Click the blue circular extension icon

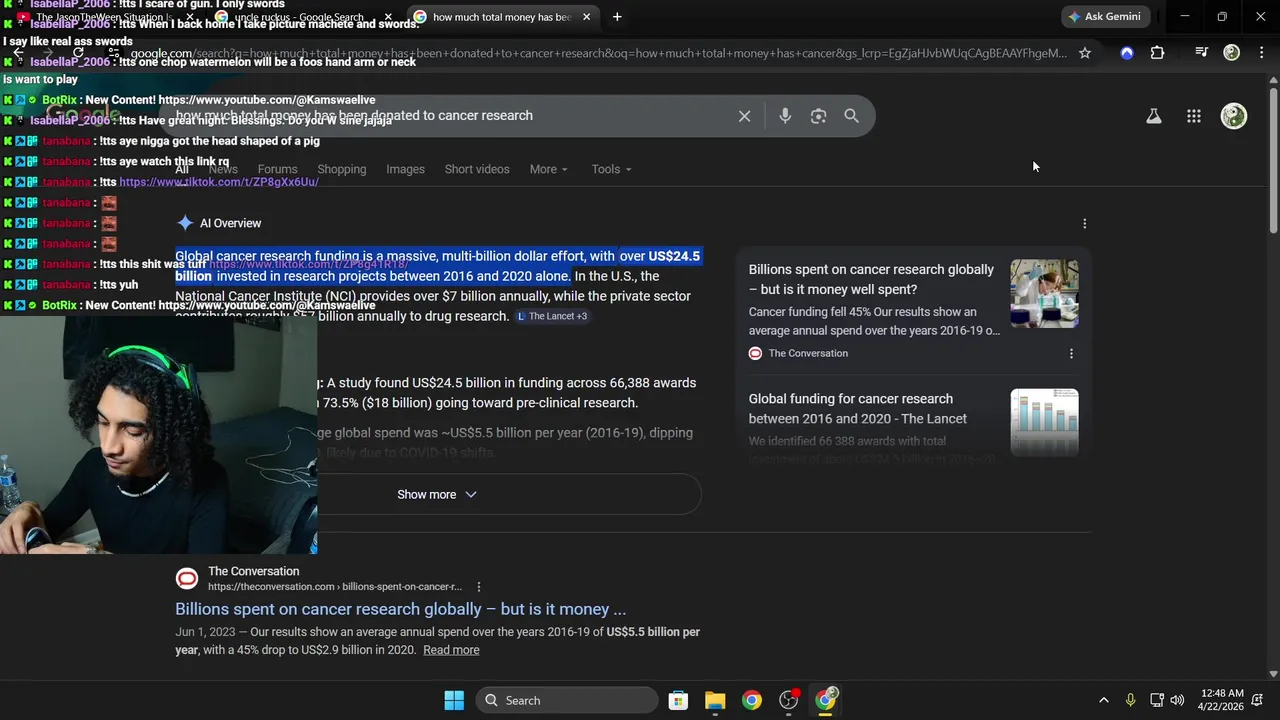(1127, 53)
